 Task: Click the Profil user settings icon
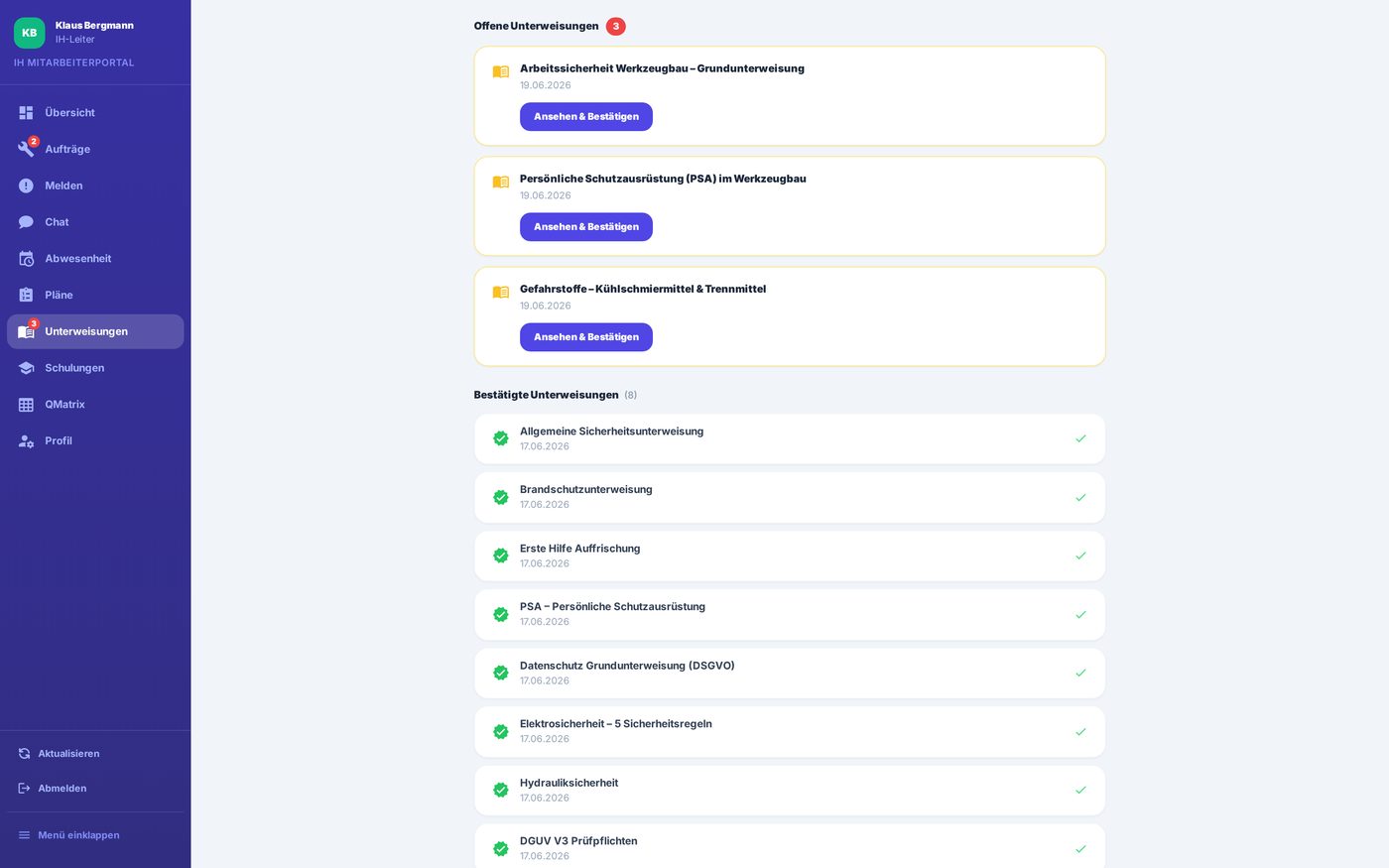point(26,441)
